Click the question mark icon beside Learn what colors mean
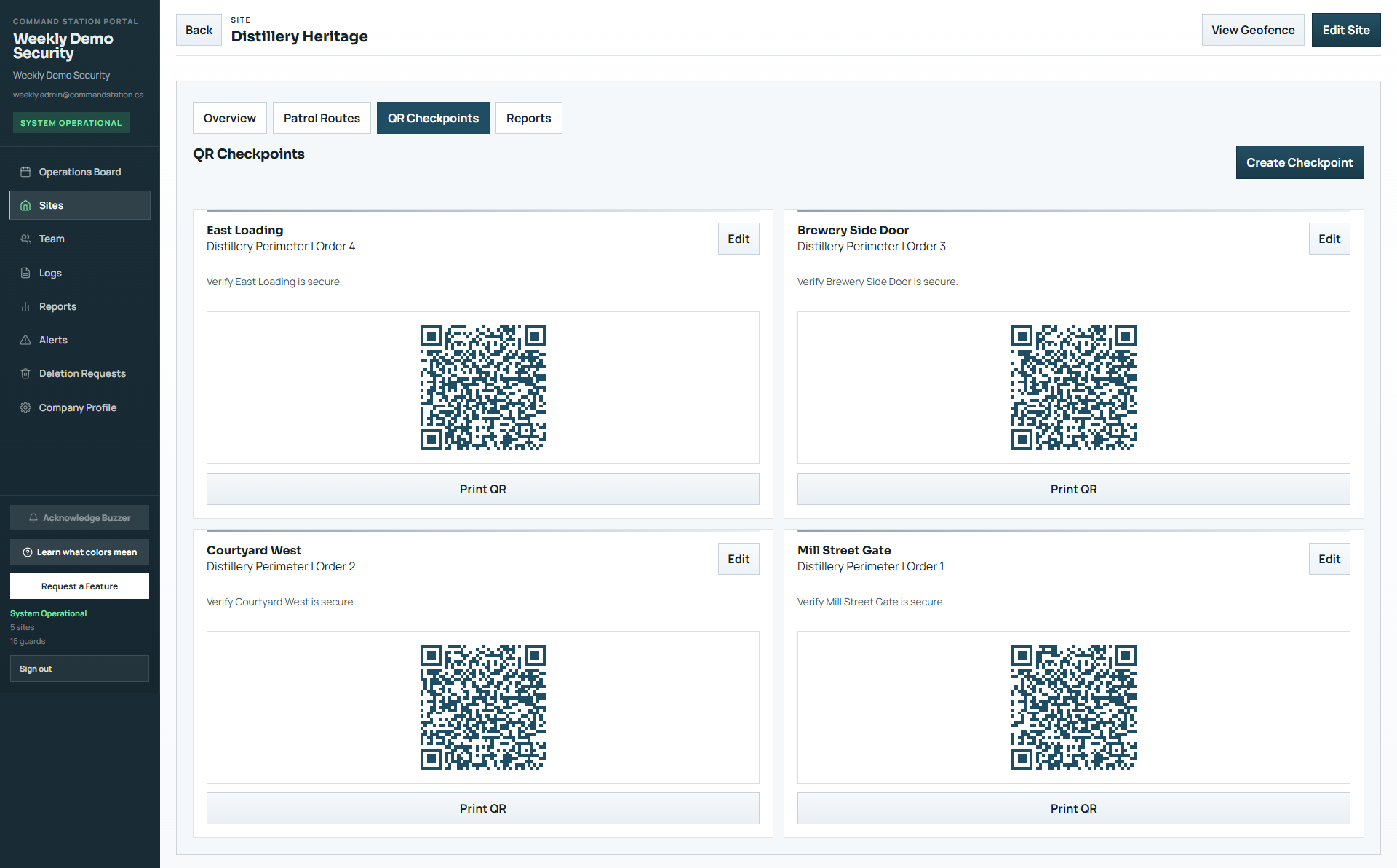The width and height of the screenshot is (1397, 868). 28,552
